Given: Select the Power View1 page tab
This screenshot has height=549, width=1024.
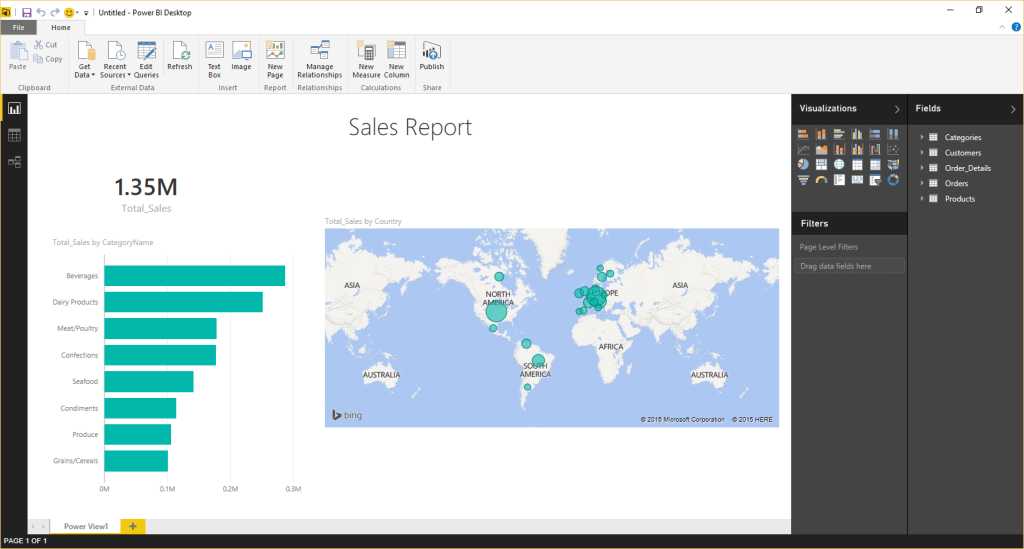Looking at the screenshot, I should 86,526.
